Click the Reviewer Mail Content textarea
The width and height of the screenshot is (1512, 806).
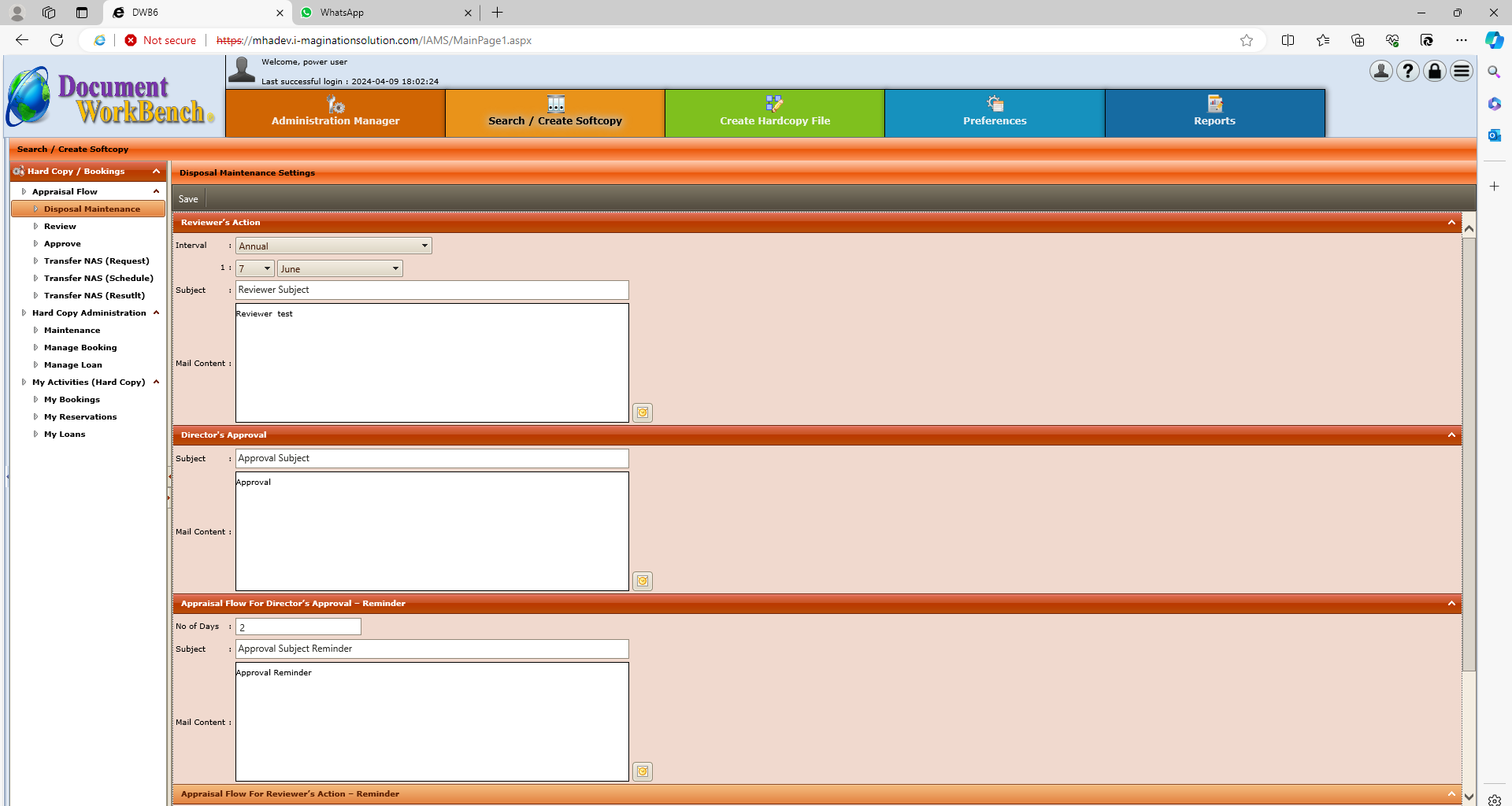(x=432, y=363)
